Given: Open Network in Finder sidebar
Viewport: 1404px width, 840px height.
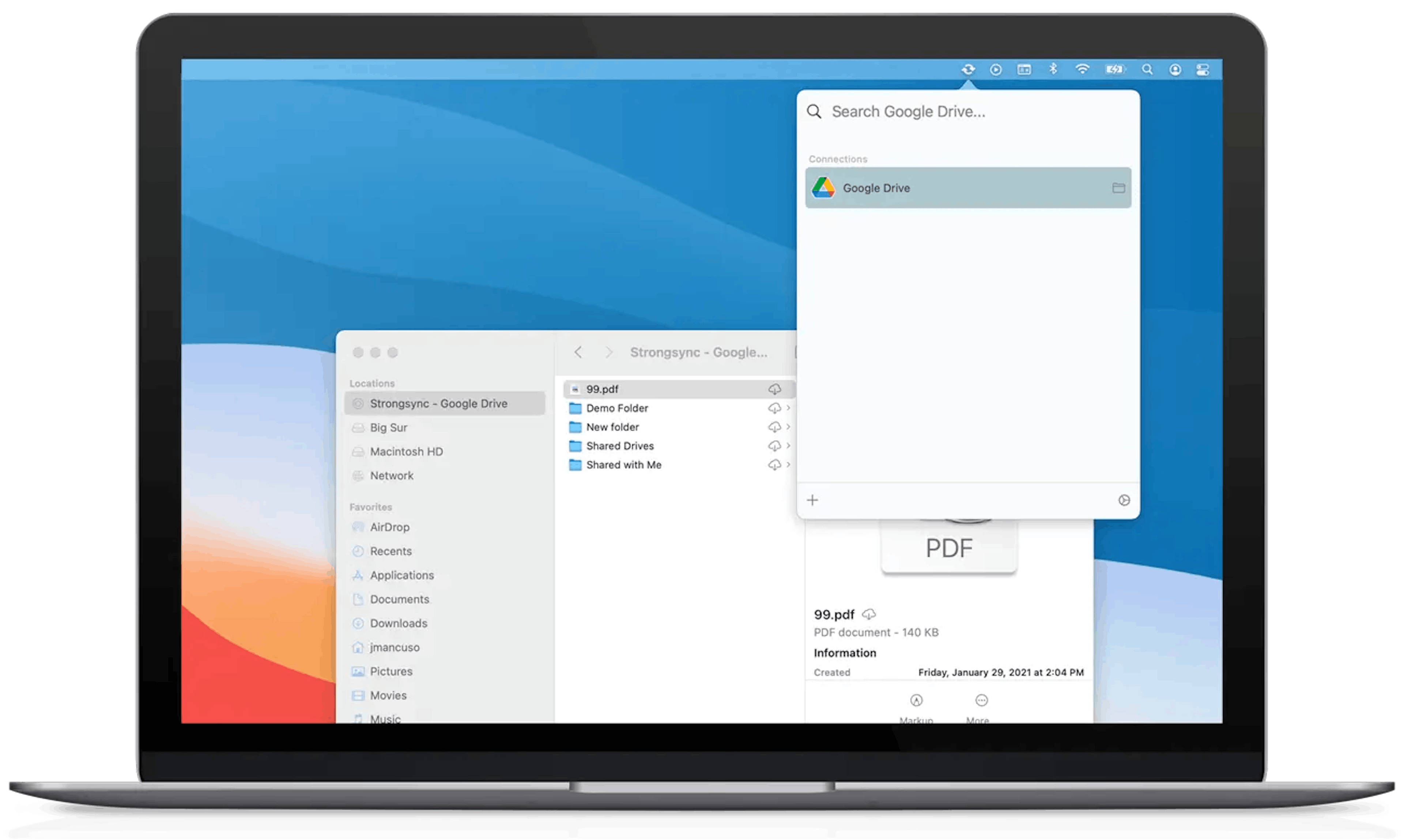Looking at the screenshot, I should pyautogui.click(x=444, y=476).
